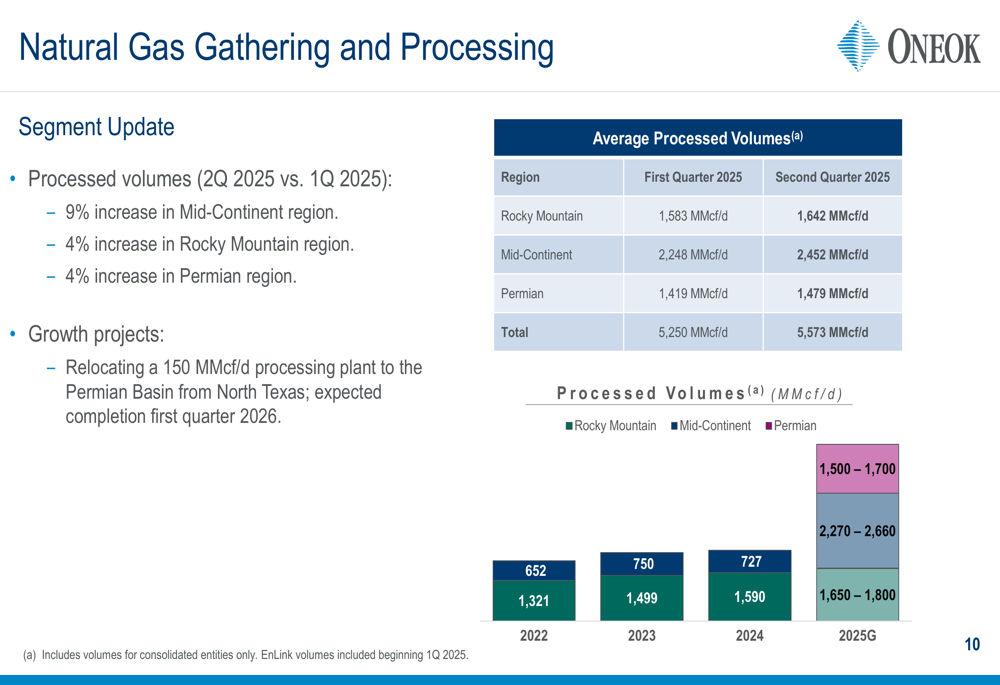This screenshot has height=685, width=1000.
Task: Click the 2,452 MMcf/d table cell
Action: (832, 255)
